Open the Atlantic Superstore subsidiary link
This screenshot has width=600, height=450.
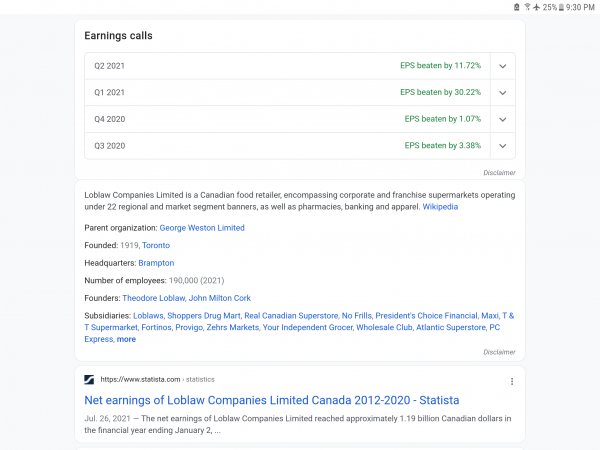pos(451,328)
